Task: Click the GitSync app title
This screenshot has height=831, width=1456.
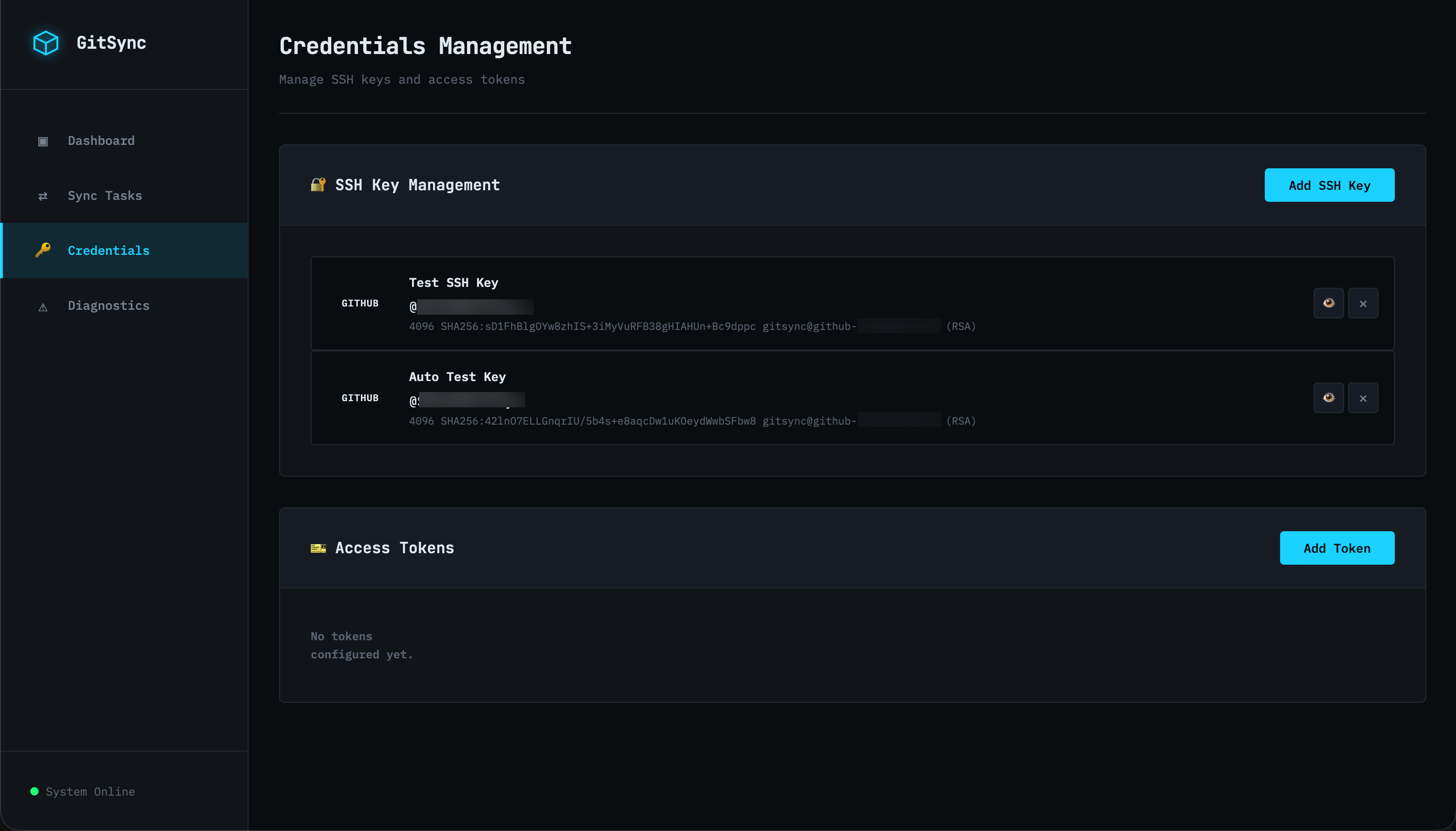Action: [x=111, y=43]
